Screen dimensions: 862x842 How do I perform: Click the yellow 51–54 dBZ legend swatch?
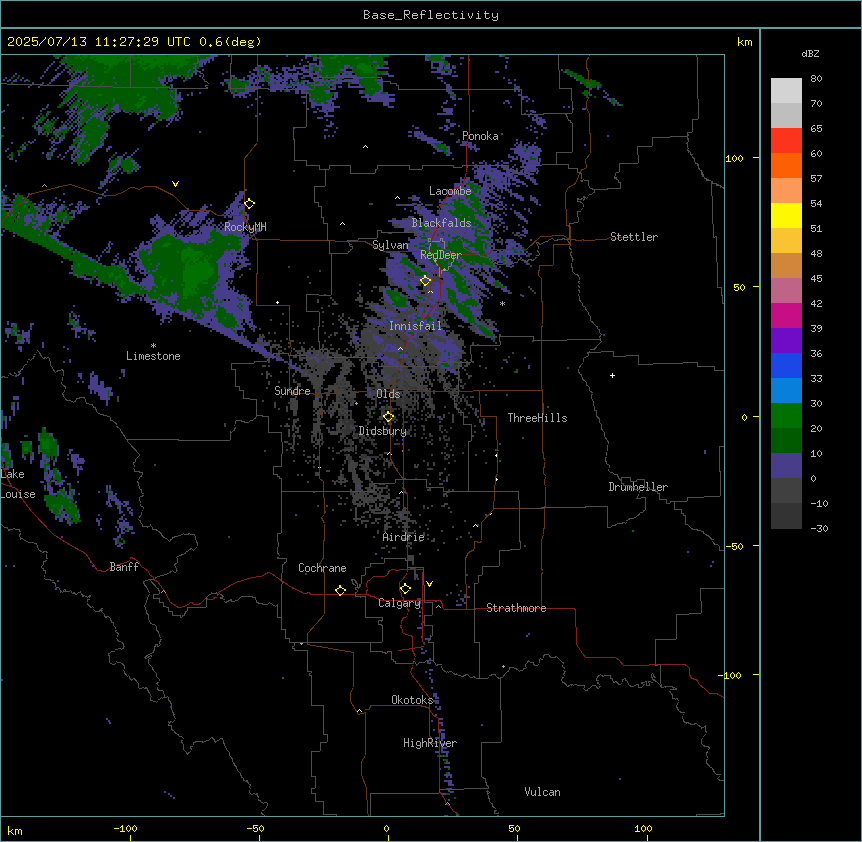[786, 215]
